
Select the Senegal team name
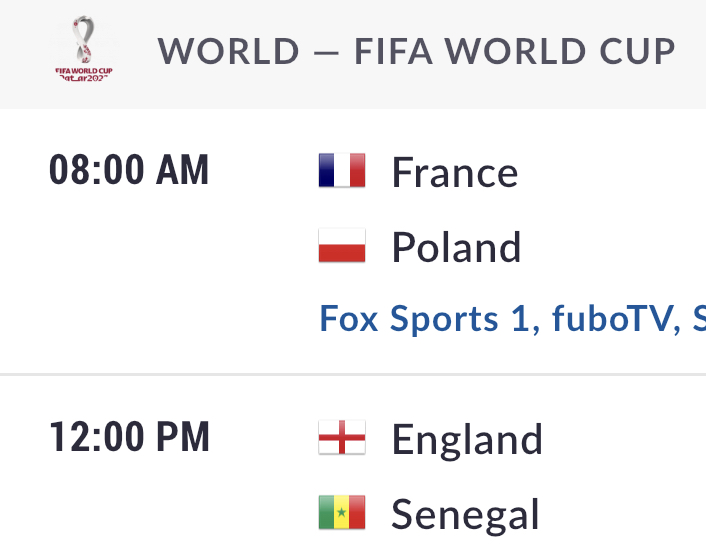pyautogui.click(x=465, y=515)
